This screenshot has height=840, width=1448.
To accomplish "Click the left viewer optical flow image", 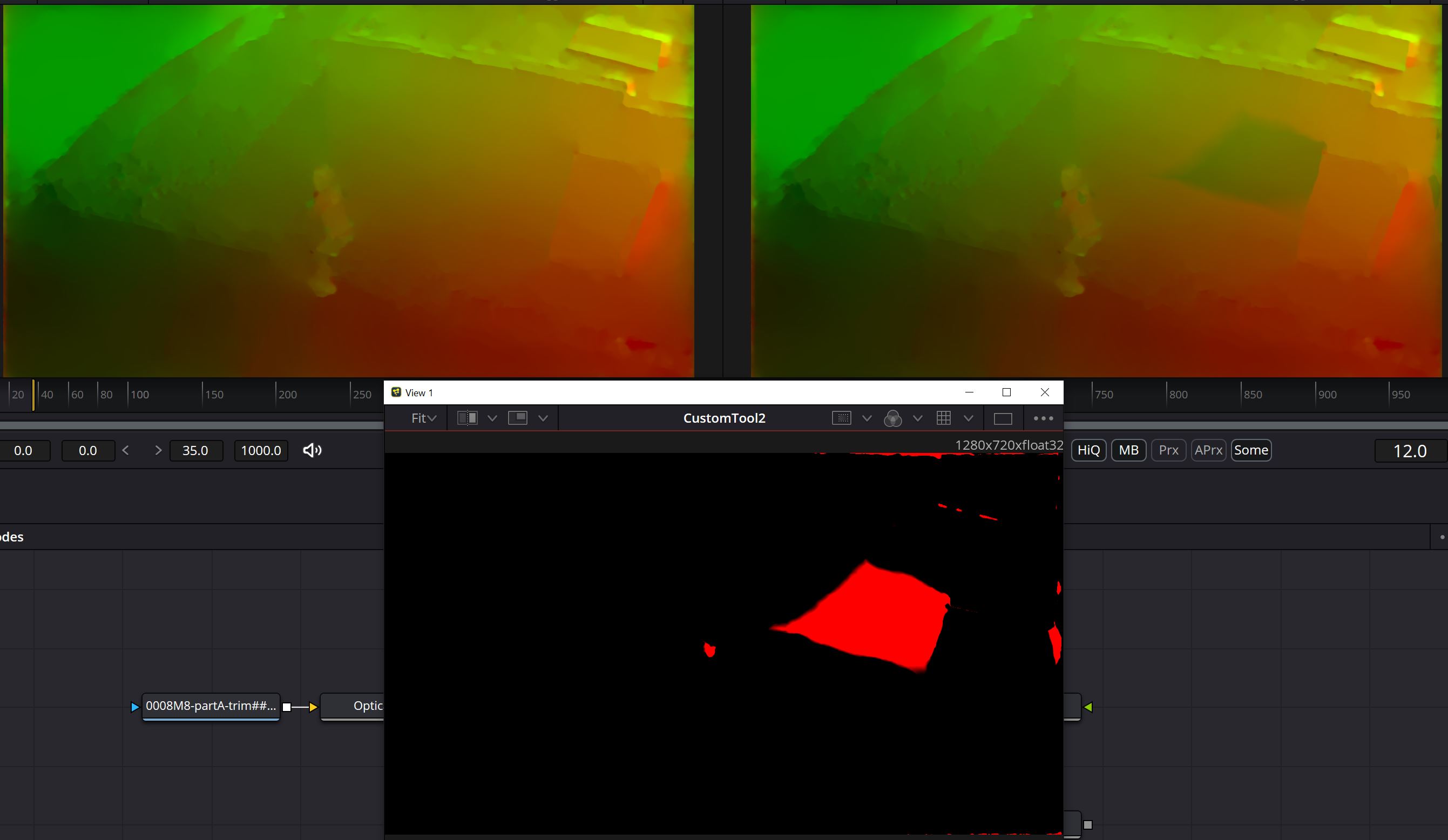I will coord(348,191).
